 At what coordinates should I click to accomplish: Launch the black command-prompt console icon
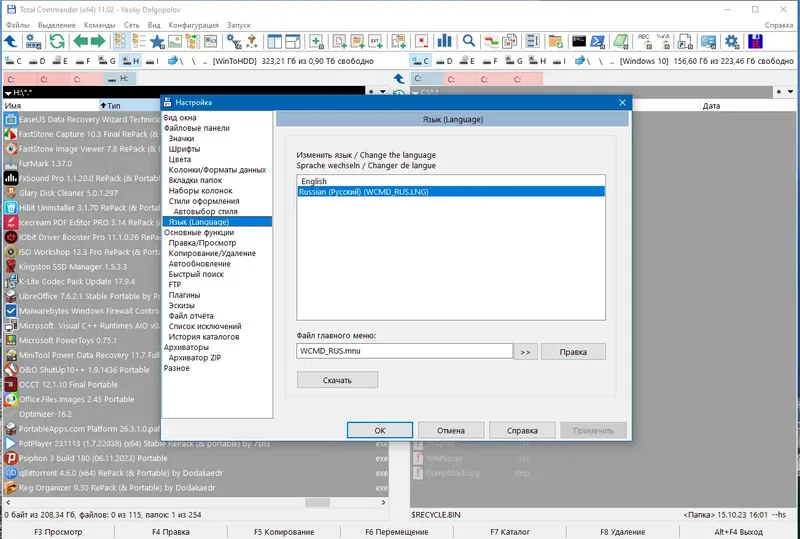[579, 41]
